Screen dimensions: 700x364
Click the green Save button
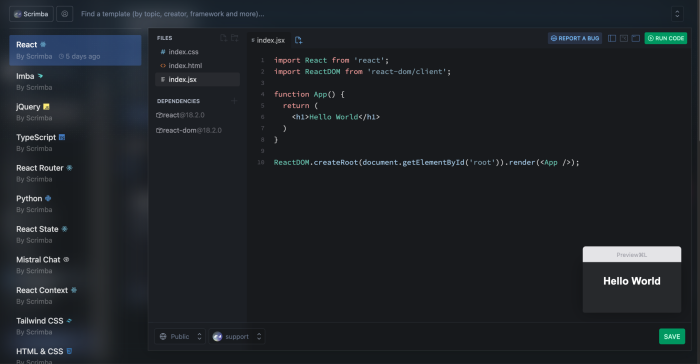(x=671, y=336)
